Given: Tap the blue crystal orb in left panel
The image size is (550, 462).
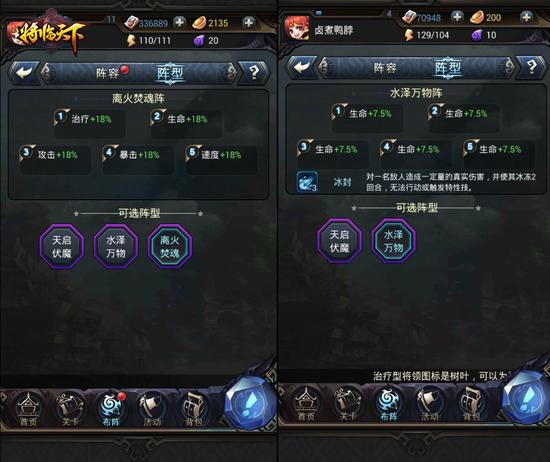Looking at the screenshot, I should (250, 402).
